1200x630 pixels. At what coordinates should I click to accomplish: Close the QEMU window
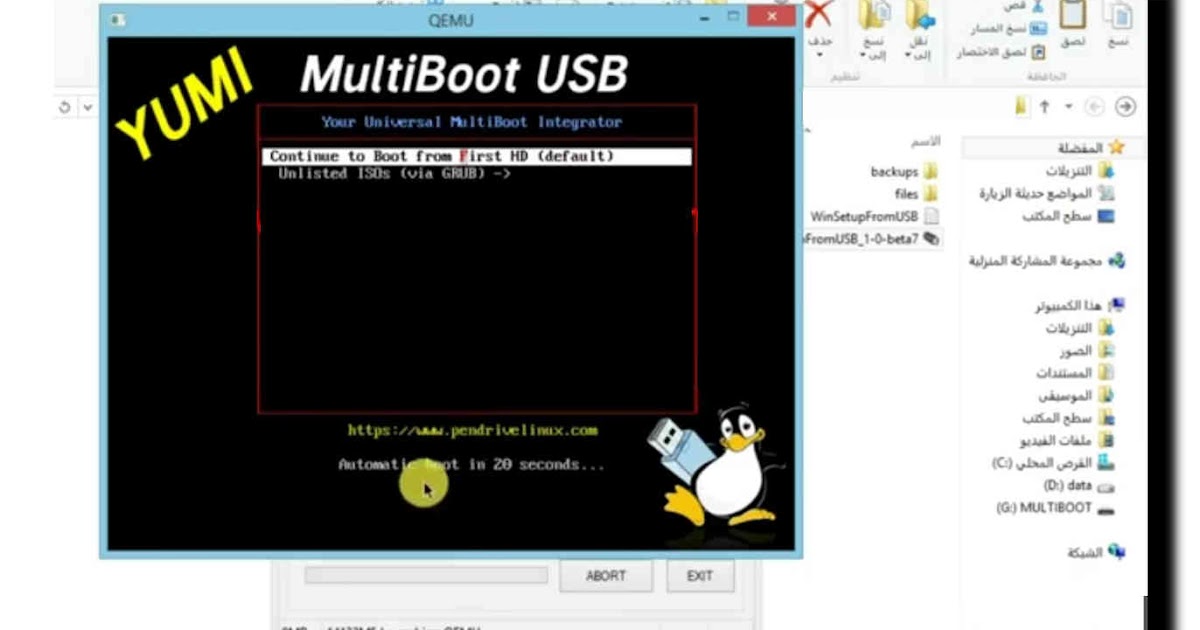[x=773, y=17]
